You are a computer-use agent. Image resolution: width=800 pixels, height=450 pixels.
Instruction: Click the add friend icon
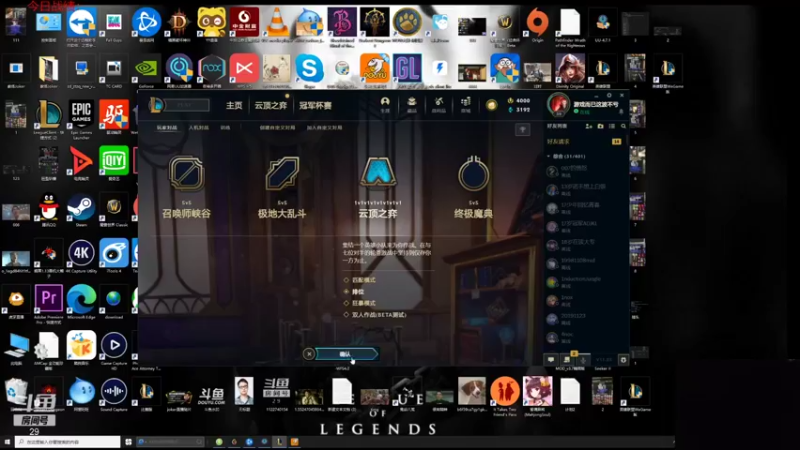[589, 126]
